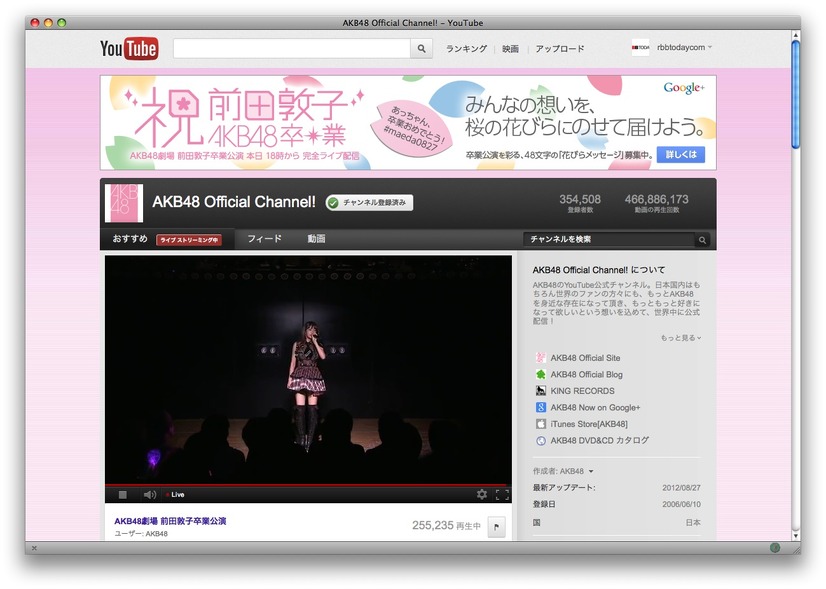Click the video red progress bar
Image resolution: width=826 pixels, height=589 pixels.
click(x=308, y=484)
